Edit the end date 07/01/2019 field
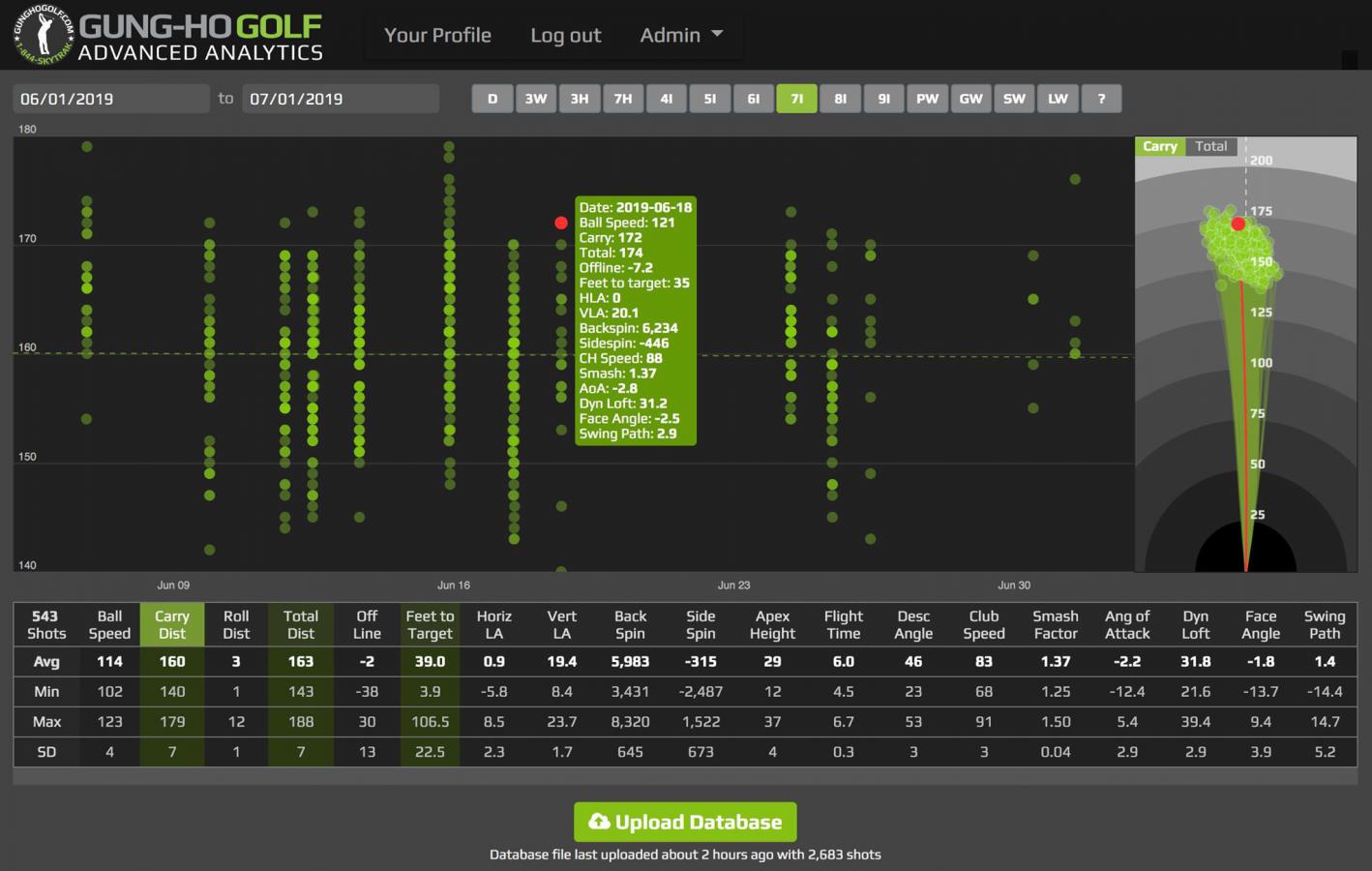 coord(341,99)
